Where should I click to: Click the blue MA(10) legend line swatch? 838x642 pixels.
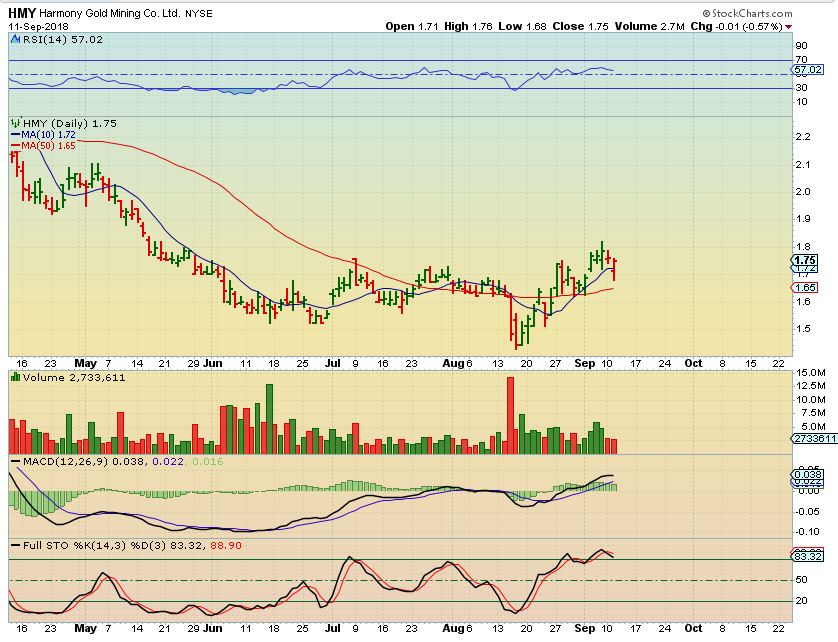tap(14, 134)
